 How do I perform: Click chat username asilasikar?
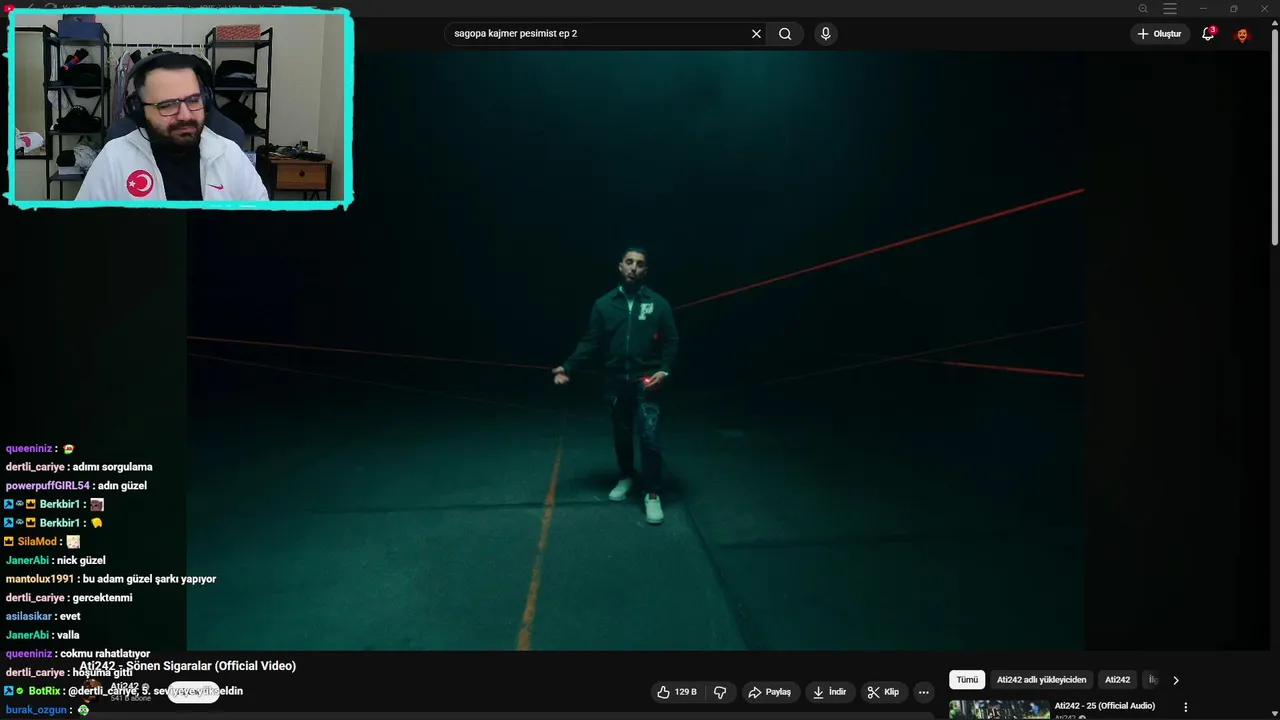tap(29, 617)
